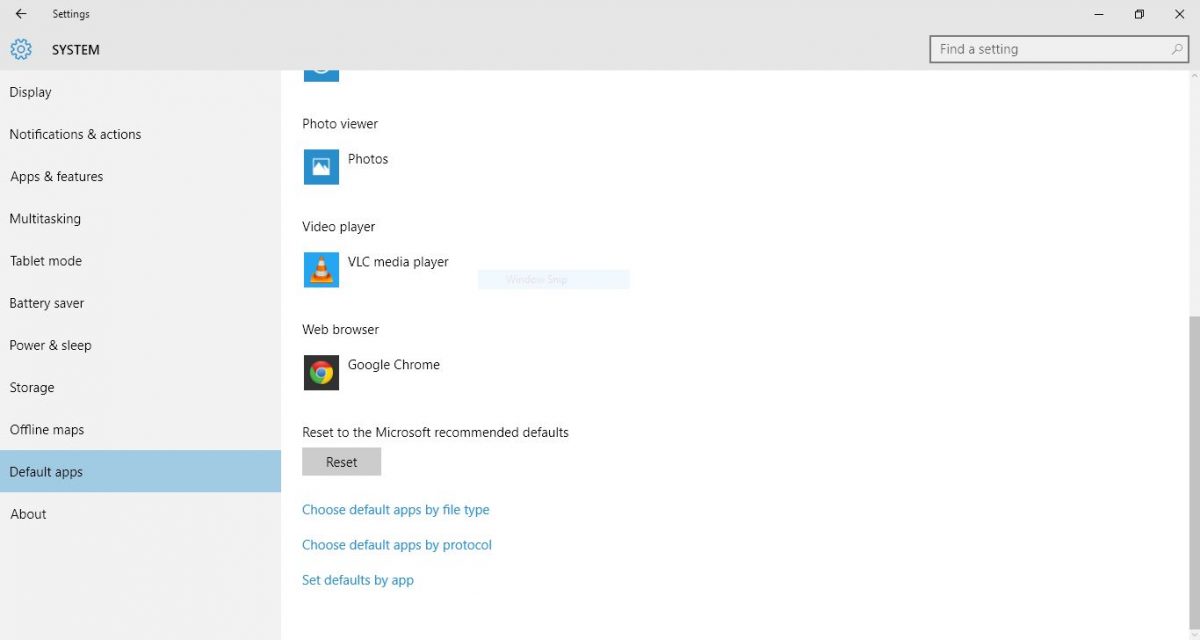
Task: Click the search magnifier icon
Action: tap(1177, 49)
